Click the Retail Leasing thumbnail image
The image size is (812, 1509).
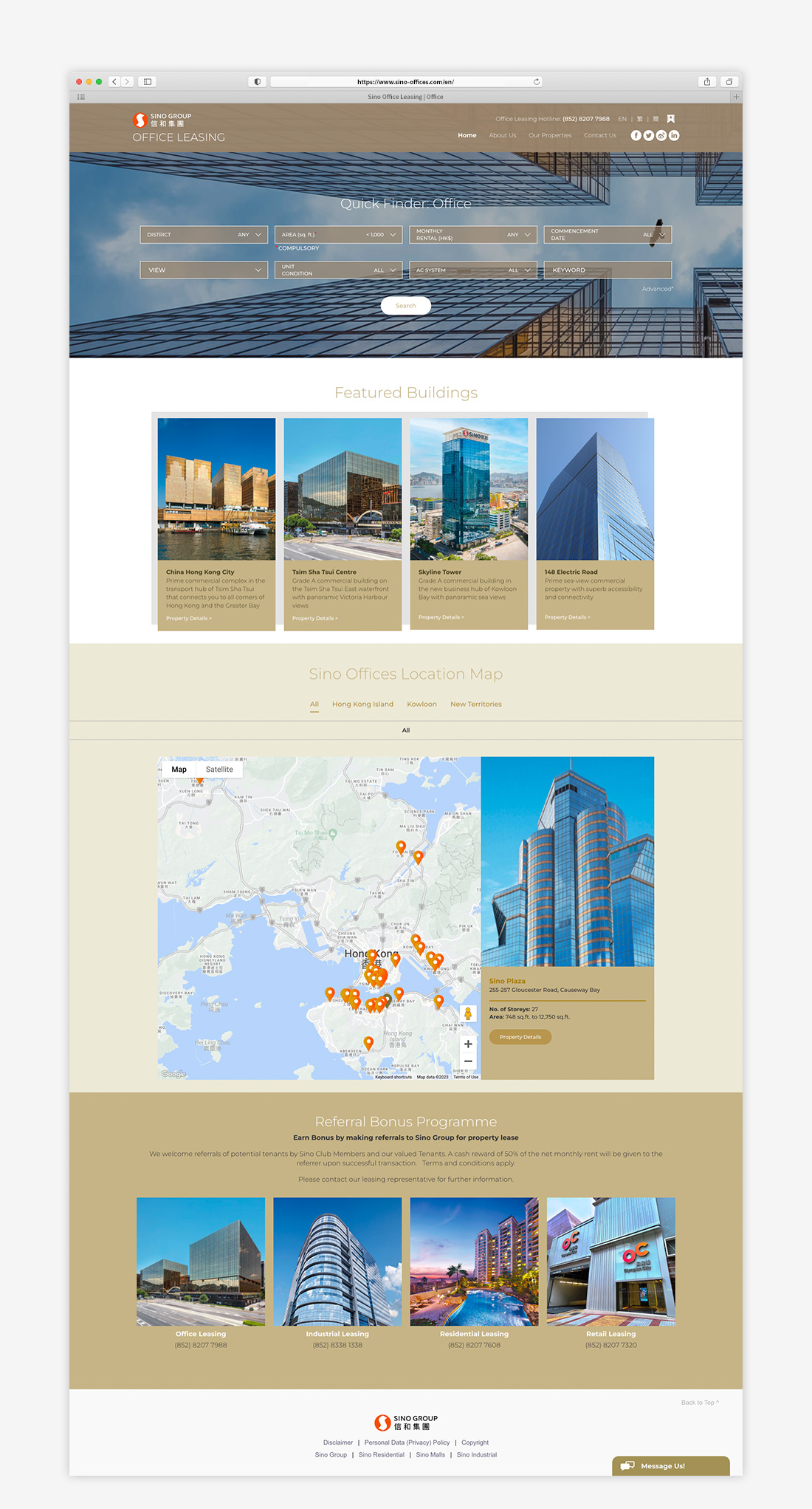(611, 1262)
